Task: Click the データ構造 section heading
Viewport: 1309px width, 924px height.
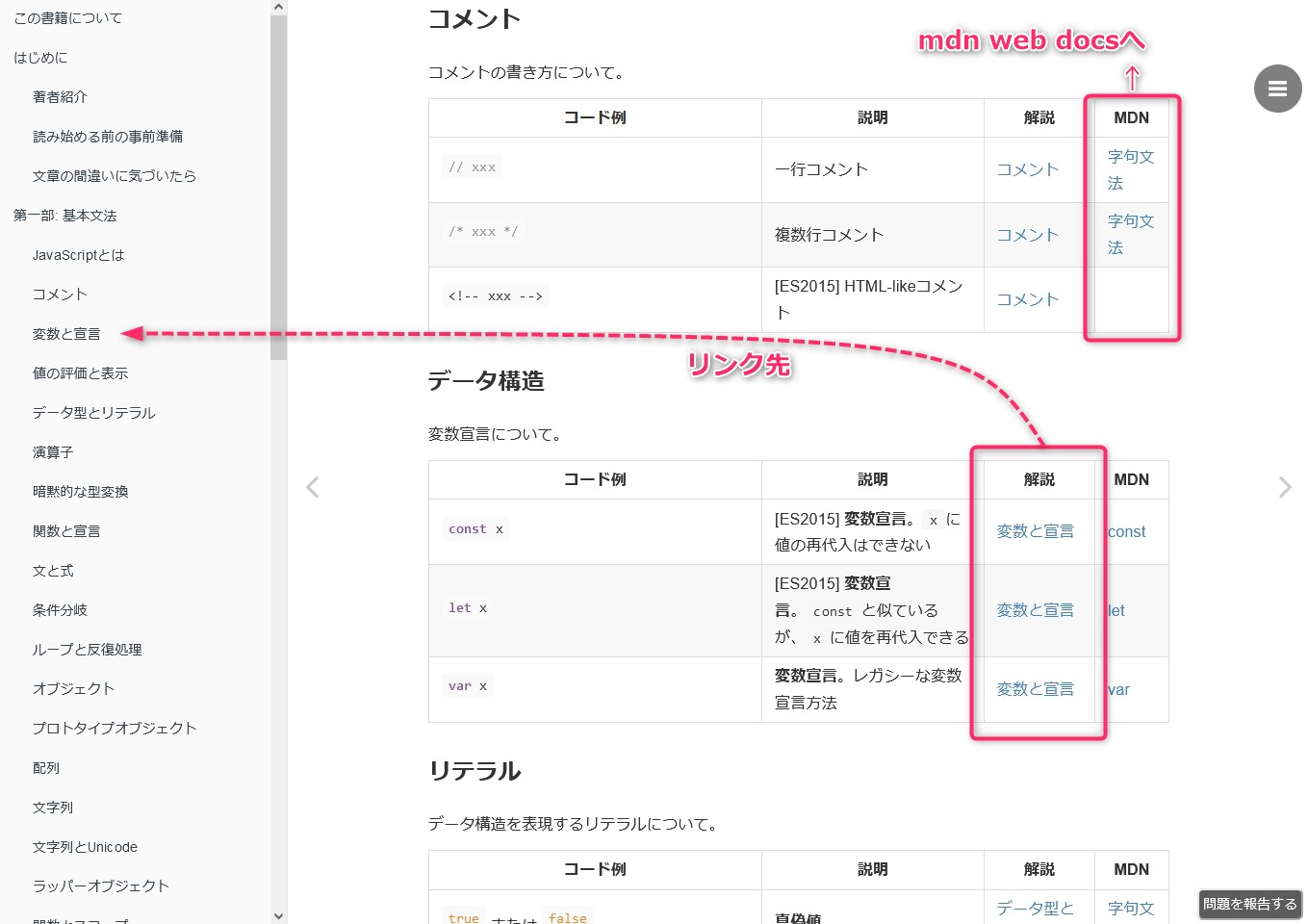Action: pyautogui.click(x=486, y=381)
